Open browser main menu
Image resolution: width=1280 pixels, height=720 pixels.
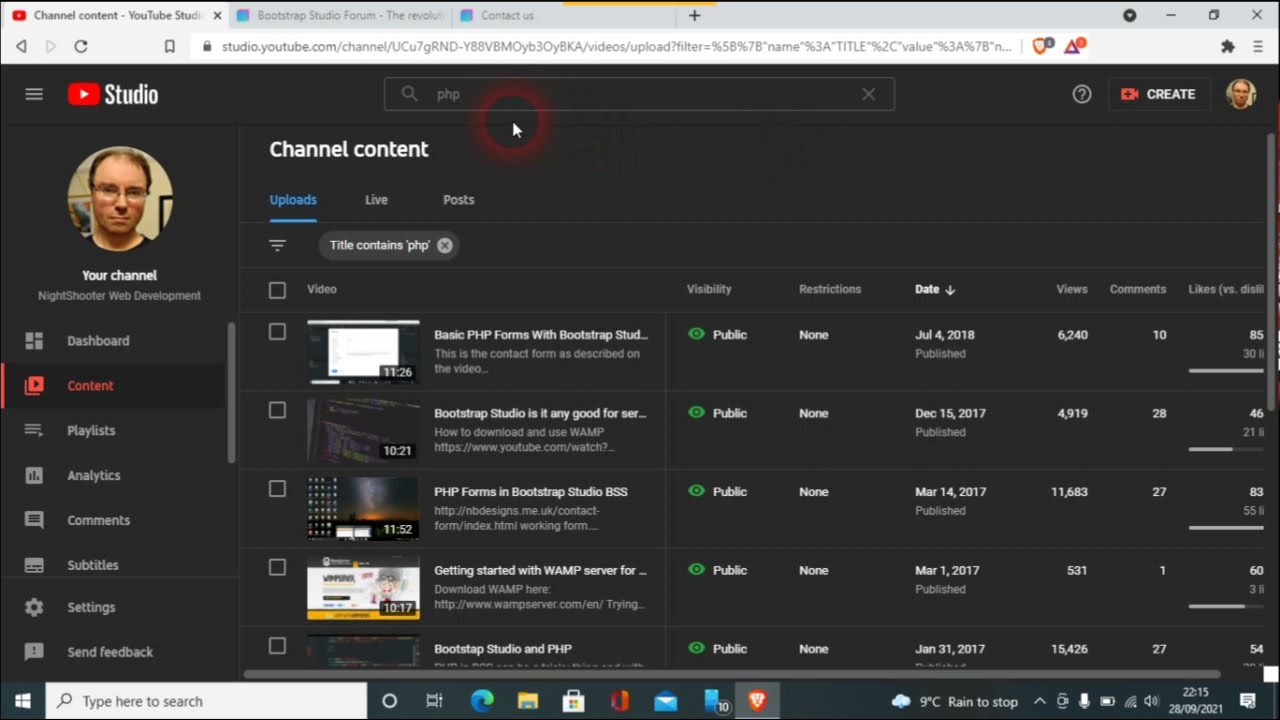pos(1258,46)
